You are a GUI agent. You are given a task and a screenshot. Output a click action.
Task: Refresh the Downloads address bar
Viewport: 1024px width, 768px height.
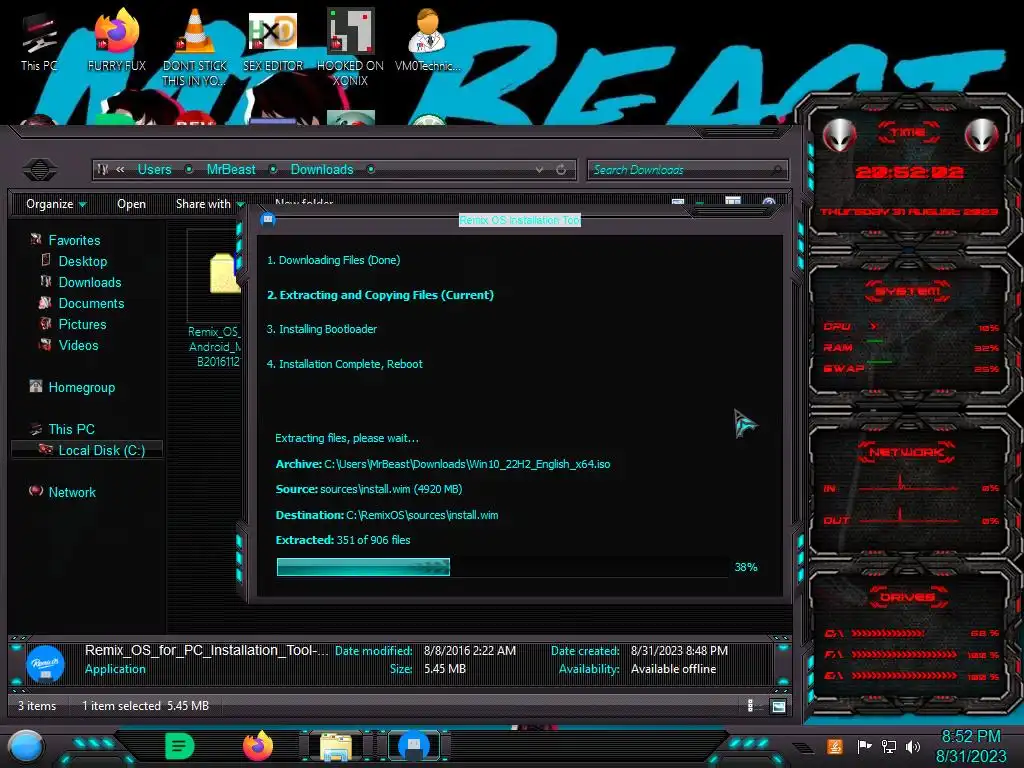[561, 170]
